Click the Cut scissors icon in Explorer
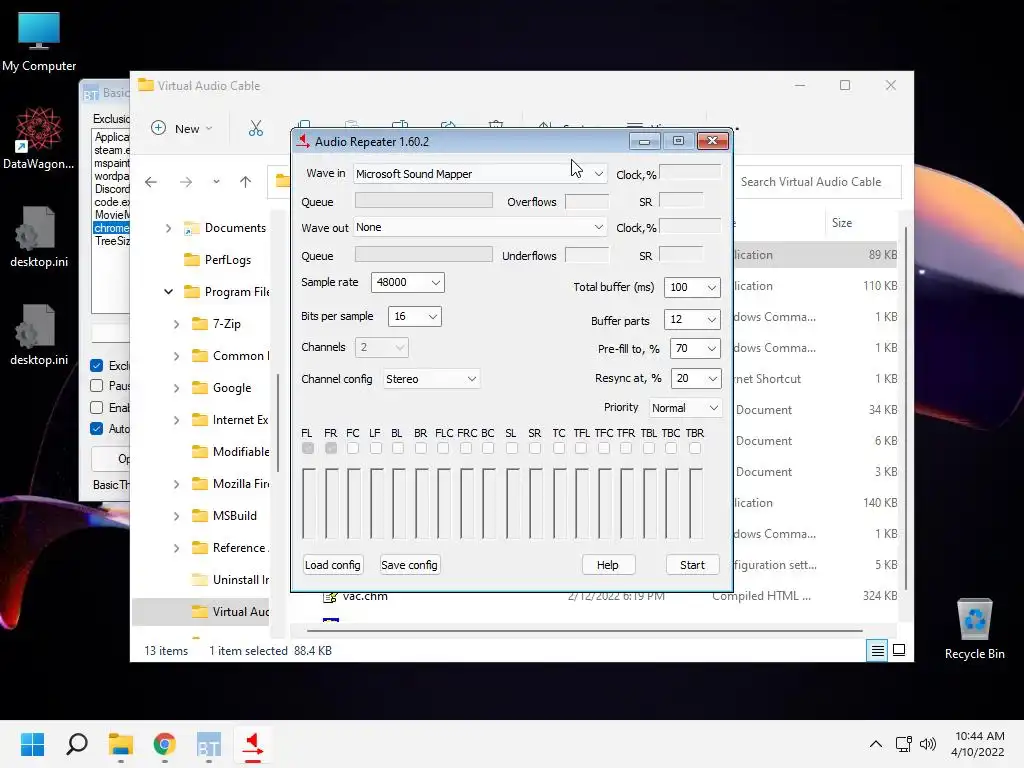This screenshot has height=768, width=1024. [255, 128]
